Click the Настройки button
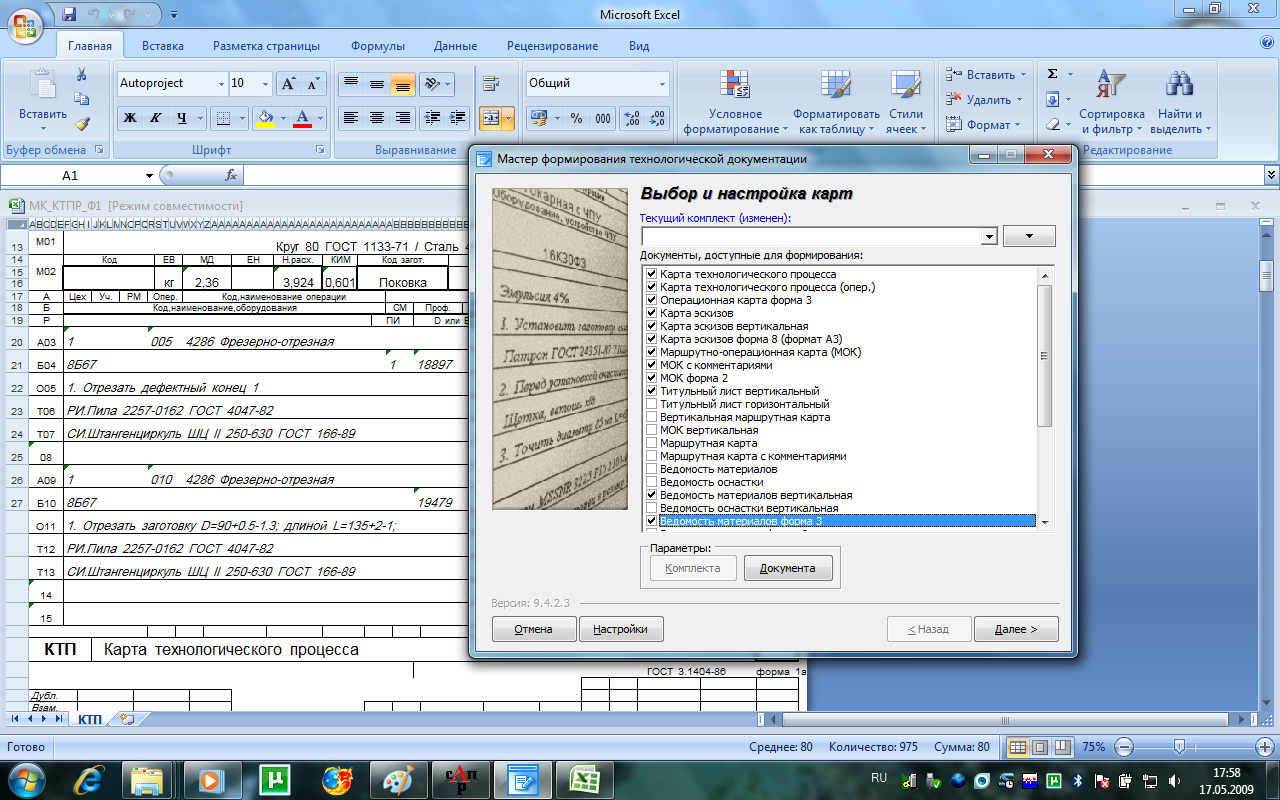This screenshot has height=800, width=1280. coord(621,629)
